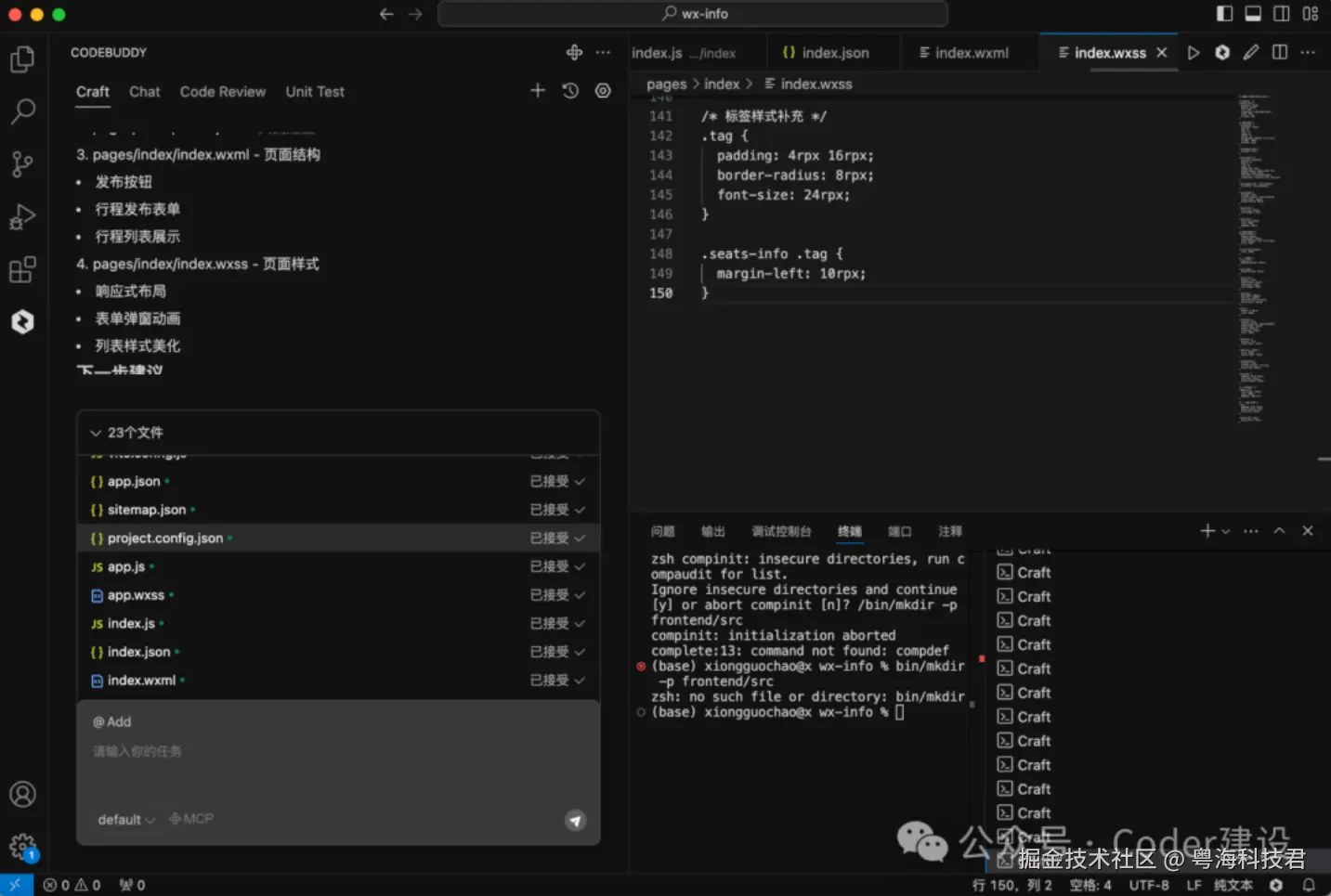Open notifications bell in status bar
Image resolution: width=1331 pixels, height=896 pixels.
[1309, 885]
